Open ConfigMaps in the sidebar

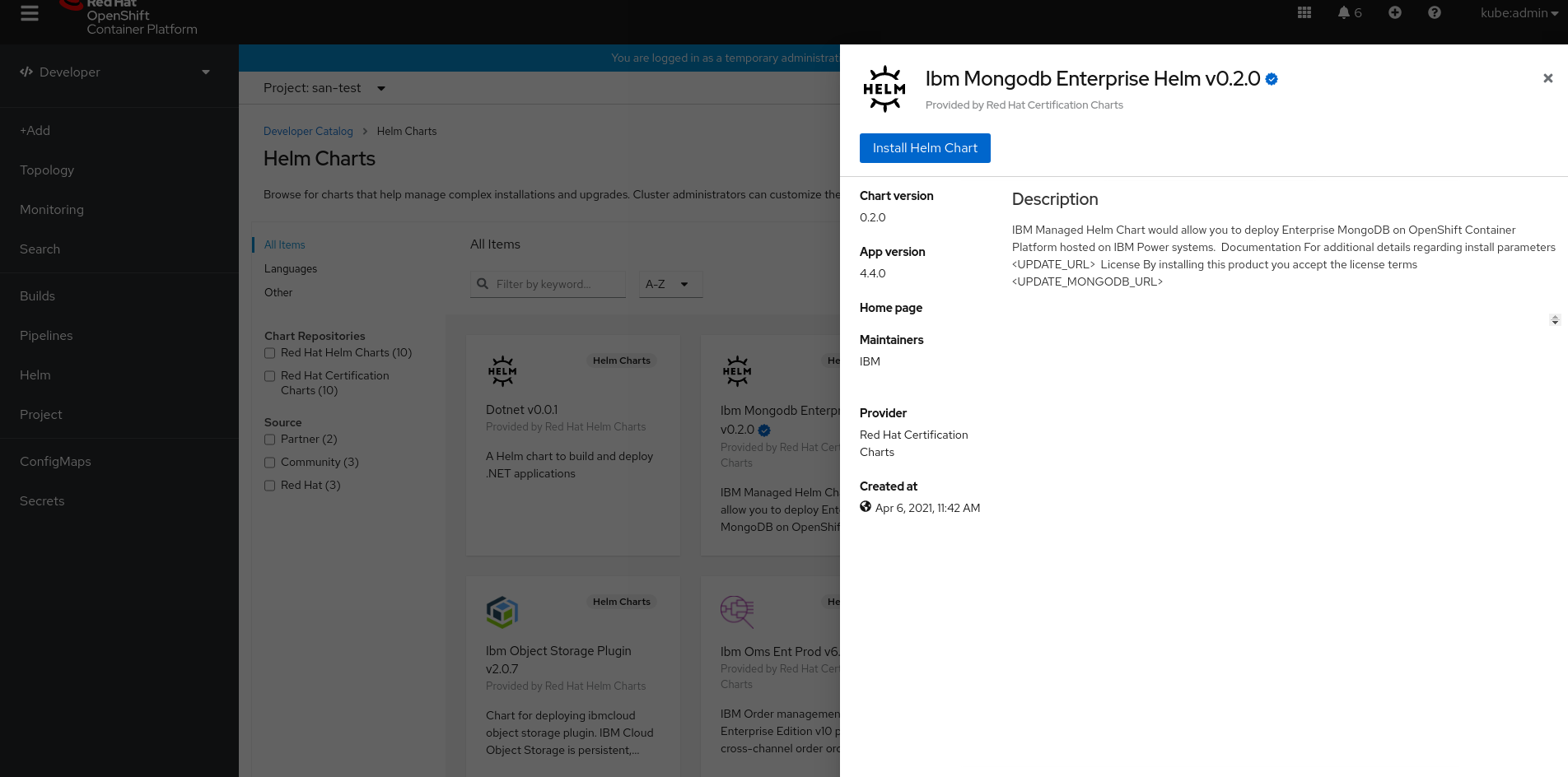(119, 462)
